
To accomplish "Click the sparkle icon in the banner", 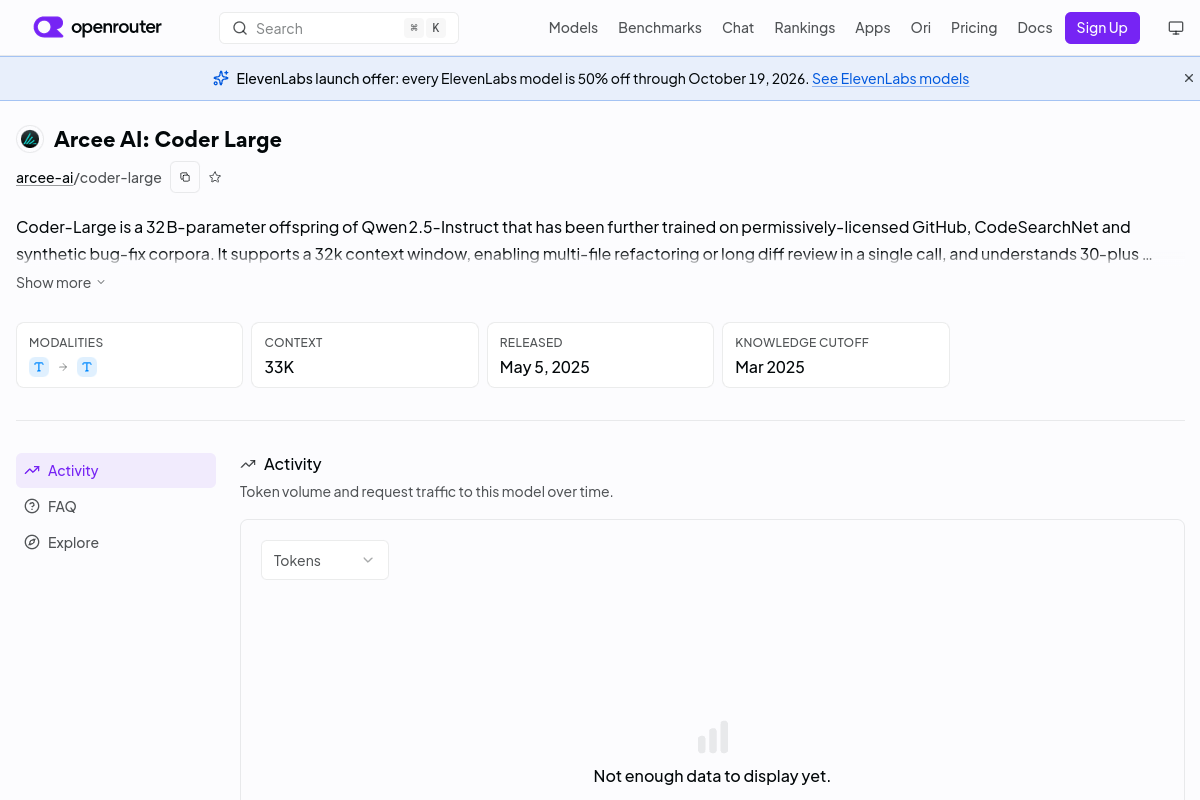I will [x=221, y=78].
